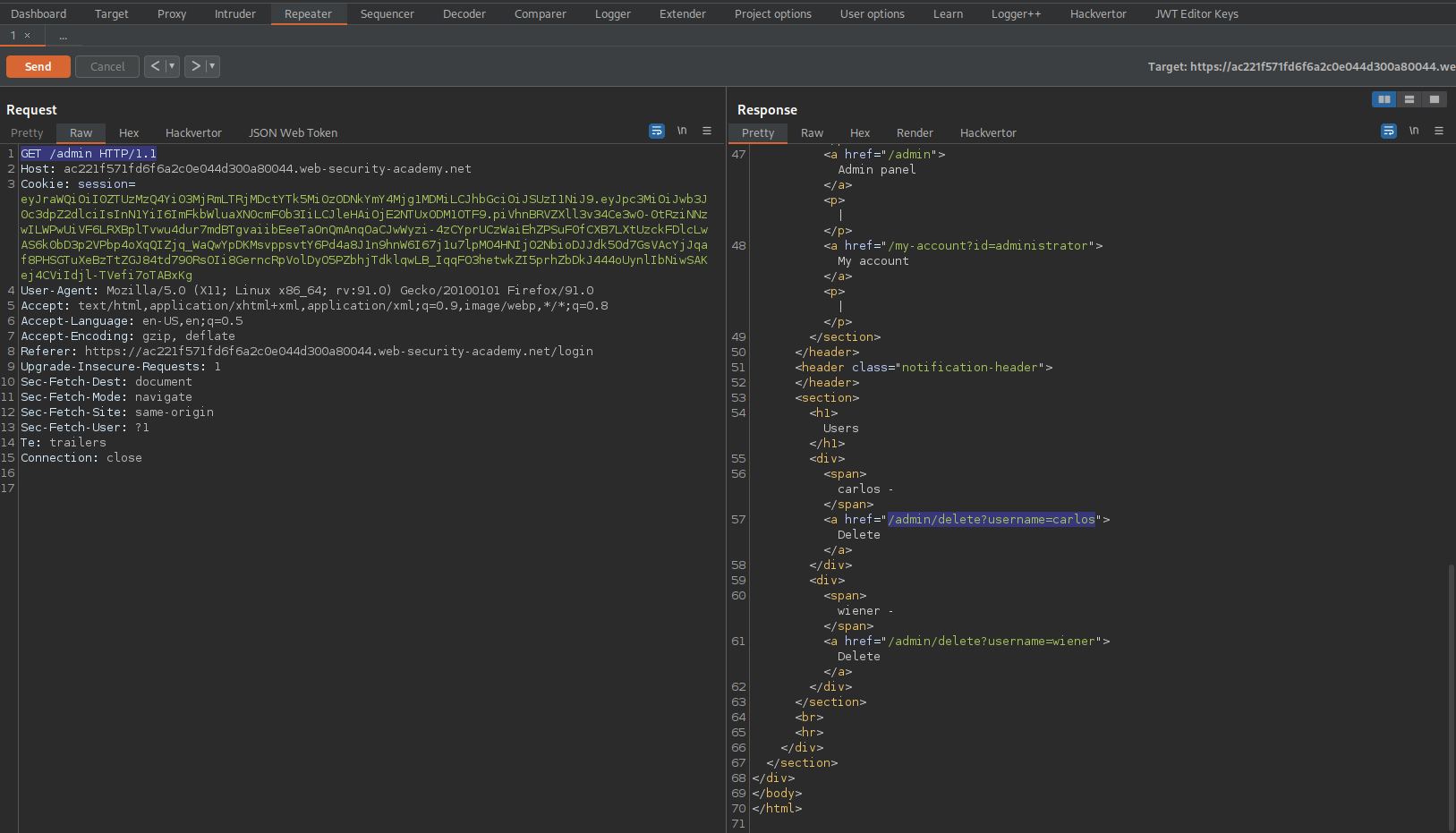Viewport: 1456px width, 833px height.
Task: Open the JSON Web Token request tab
Action: tap(294, 132)
